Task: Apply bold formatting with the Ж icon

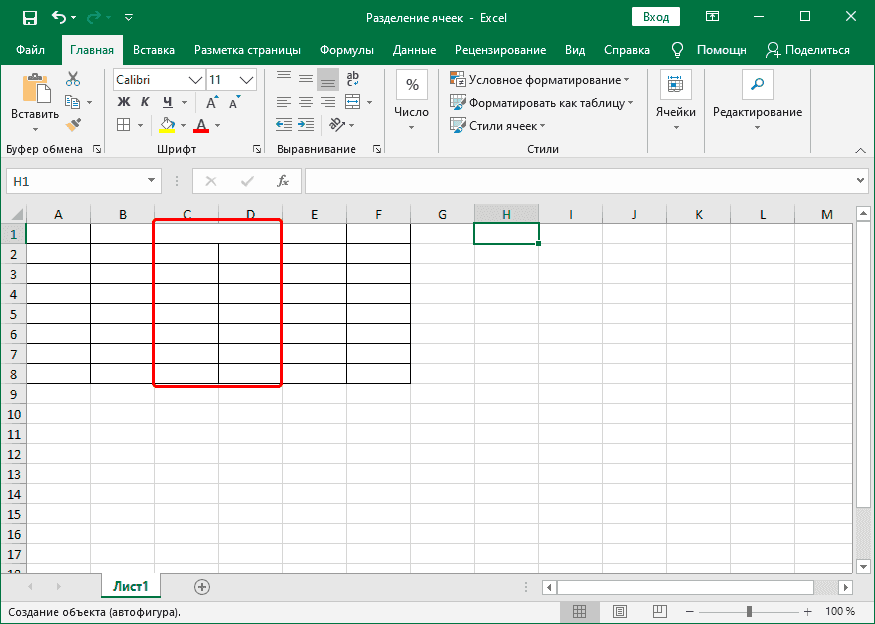Action: (122, 102)
